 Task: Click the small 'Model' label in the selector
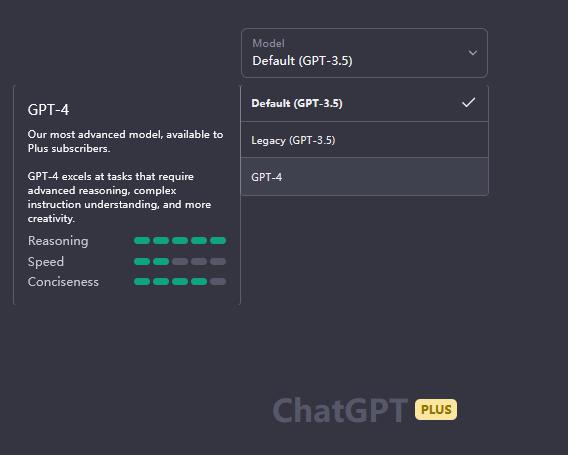pyautogui.click(x=268, y=43)
